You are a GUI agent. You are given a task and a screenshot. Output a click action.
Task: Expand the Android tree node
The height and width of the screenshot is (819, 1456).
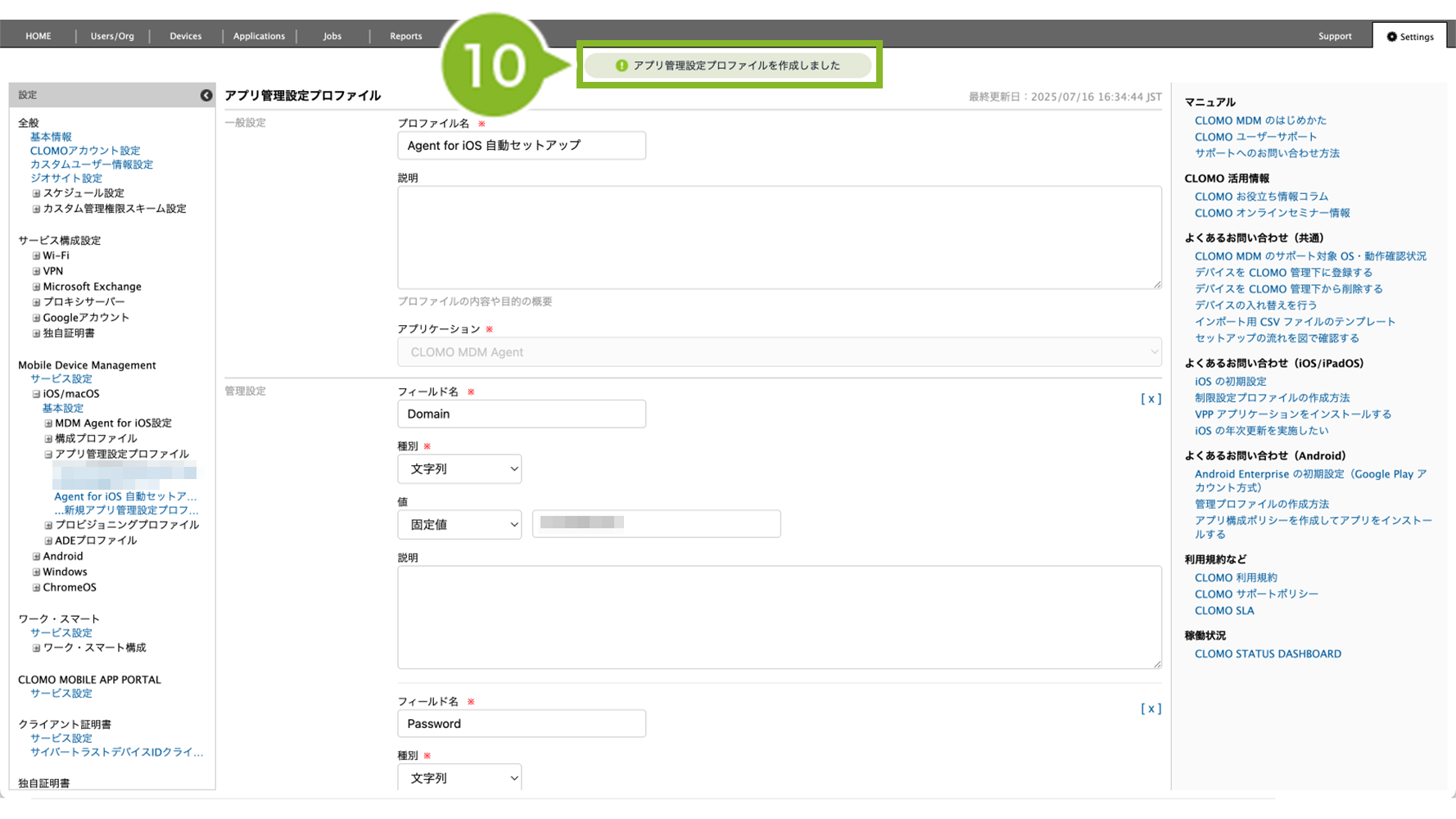point(36,556)
